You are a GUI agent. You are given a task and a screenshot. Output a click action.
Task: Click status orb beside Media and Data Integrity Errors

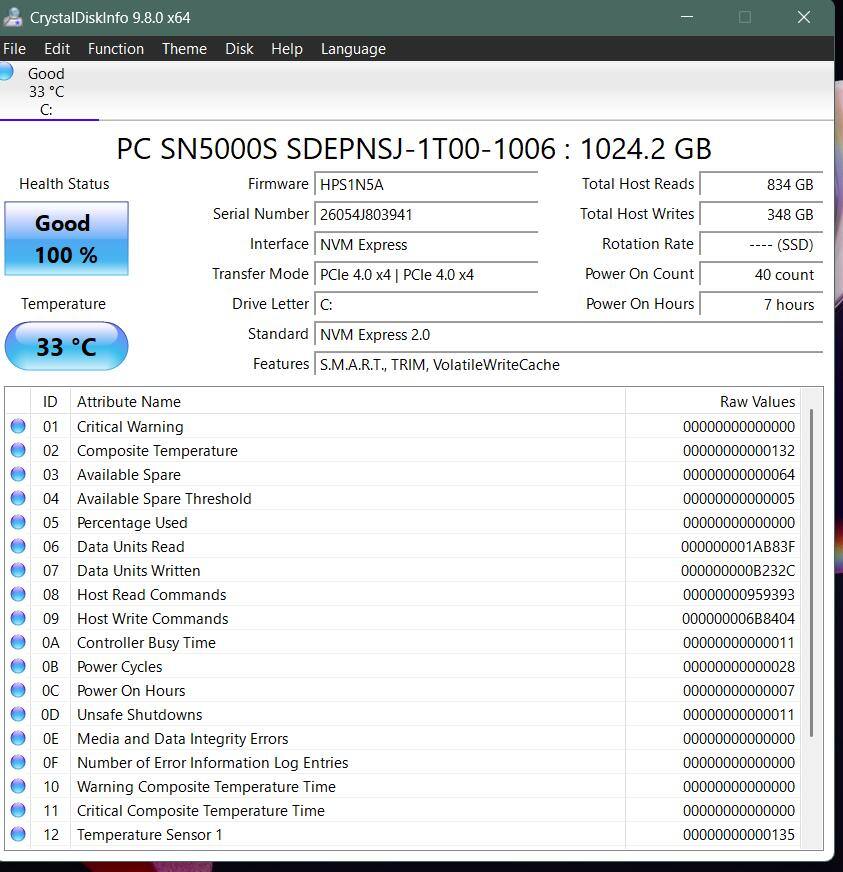point(18,738)
